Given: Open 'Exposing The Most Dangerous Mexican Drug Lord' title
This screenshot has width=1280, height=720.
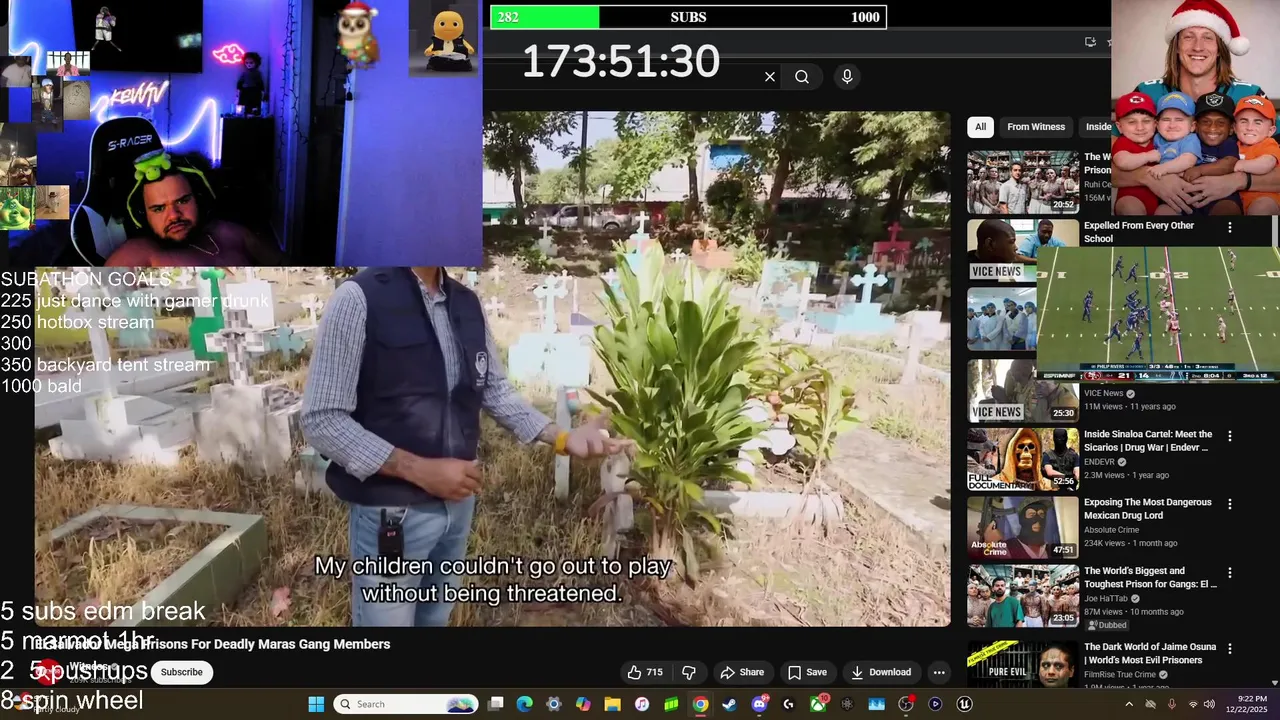Looking at the screenshot, I should click(1147, 509).
